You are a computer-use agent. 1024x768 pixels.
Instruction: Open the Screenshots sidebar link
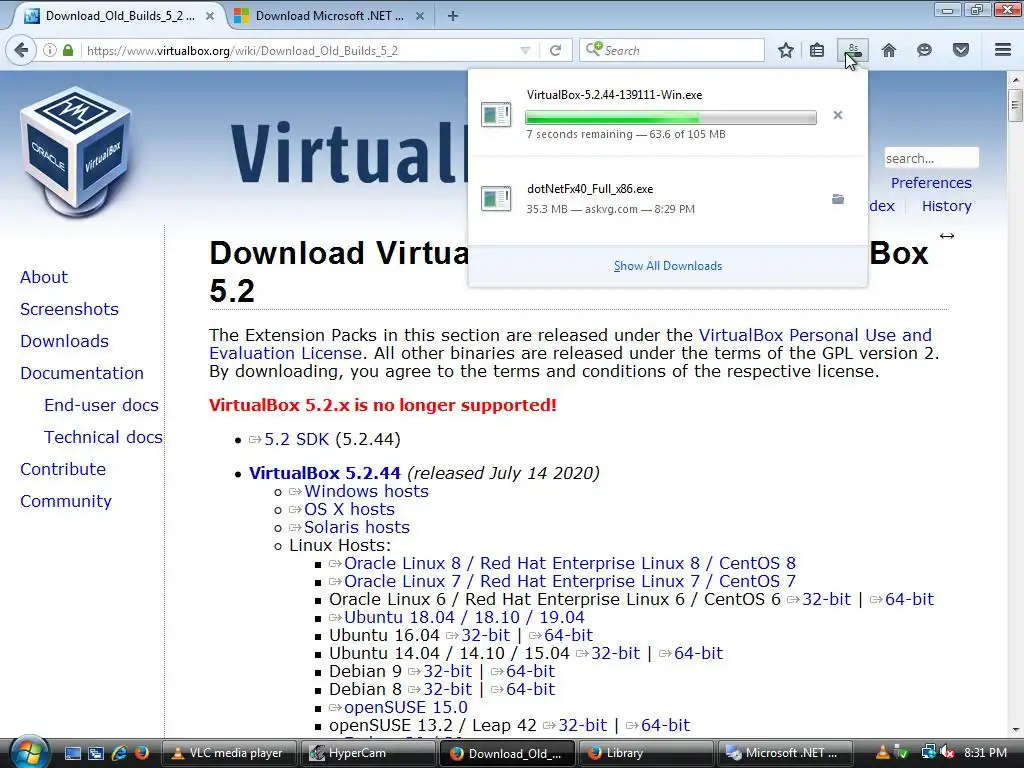[x=69, y=309]
